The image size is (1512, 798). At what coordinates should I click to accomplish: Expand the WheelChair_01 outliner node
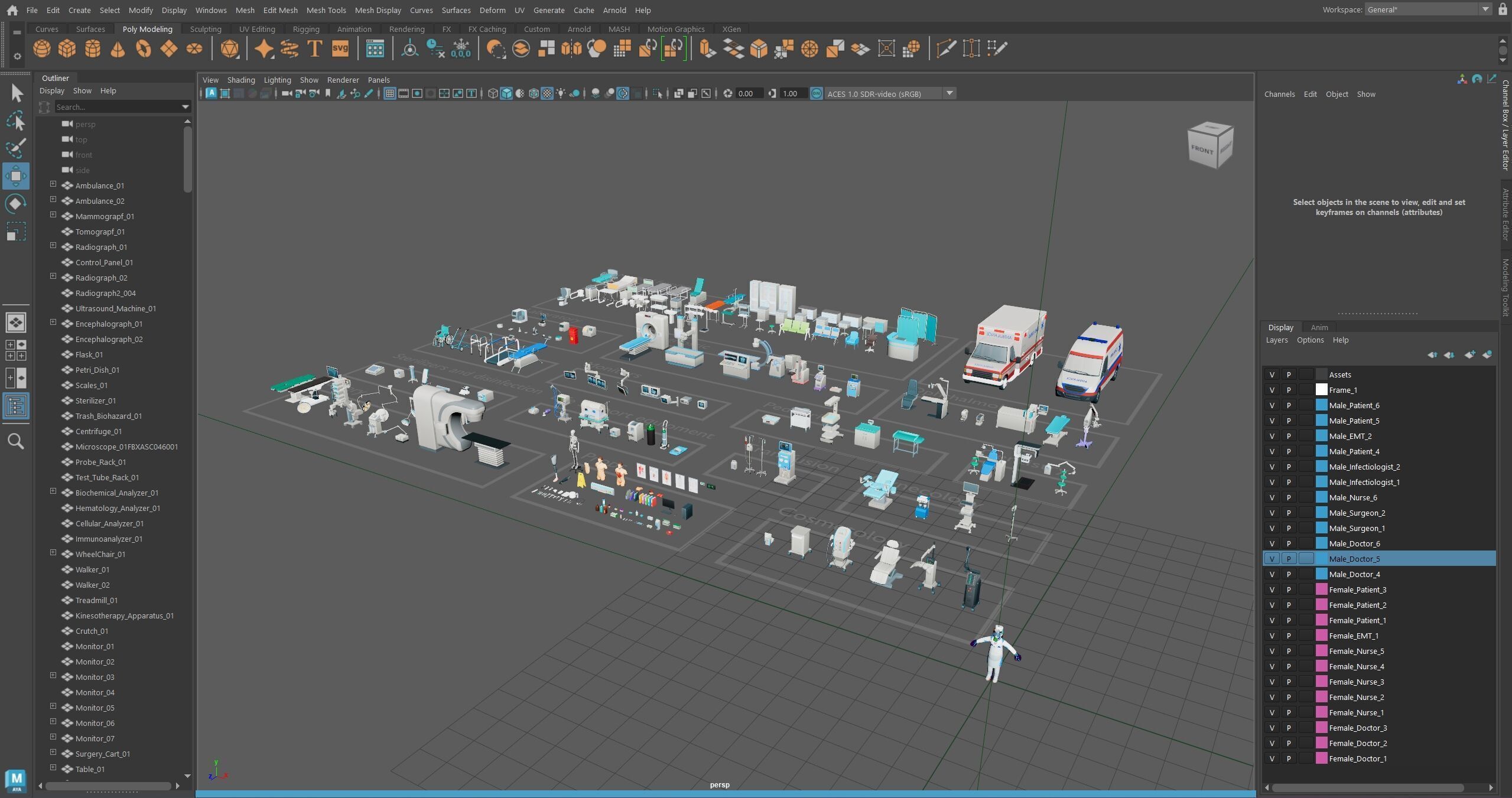coord(53,553)
